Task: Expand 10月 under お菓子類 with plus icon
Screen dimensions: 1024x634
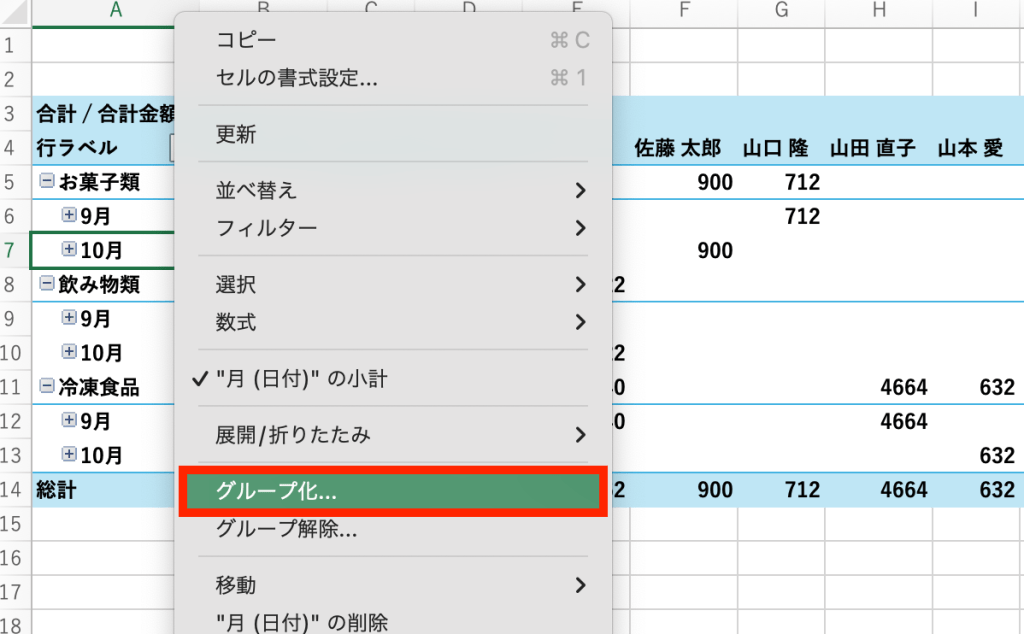Action: [69, 249]
